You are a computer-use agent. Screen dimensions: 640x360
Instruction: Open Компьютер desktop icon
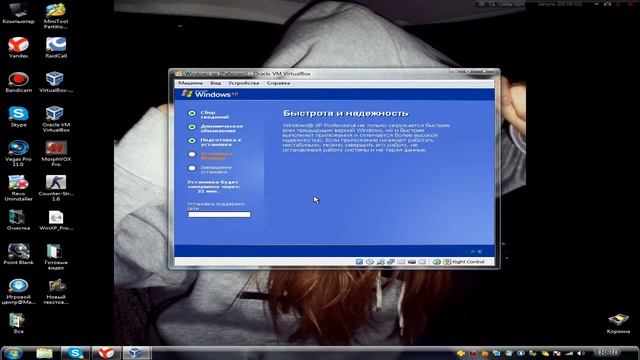[18, 13]
